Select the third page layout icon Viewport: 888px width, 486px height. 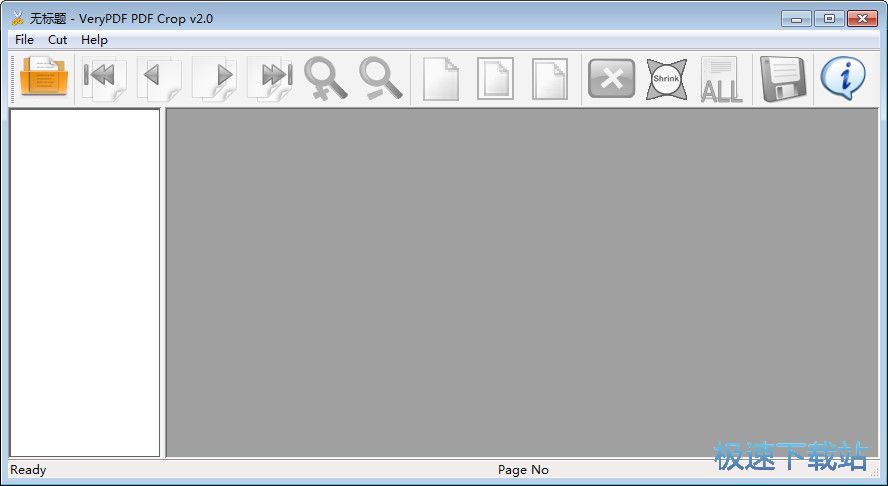tap(549, 79)
